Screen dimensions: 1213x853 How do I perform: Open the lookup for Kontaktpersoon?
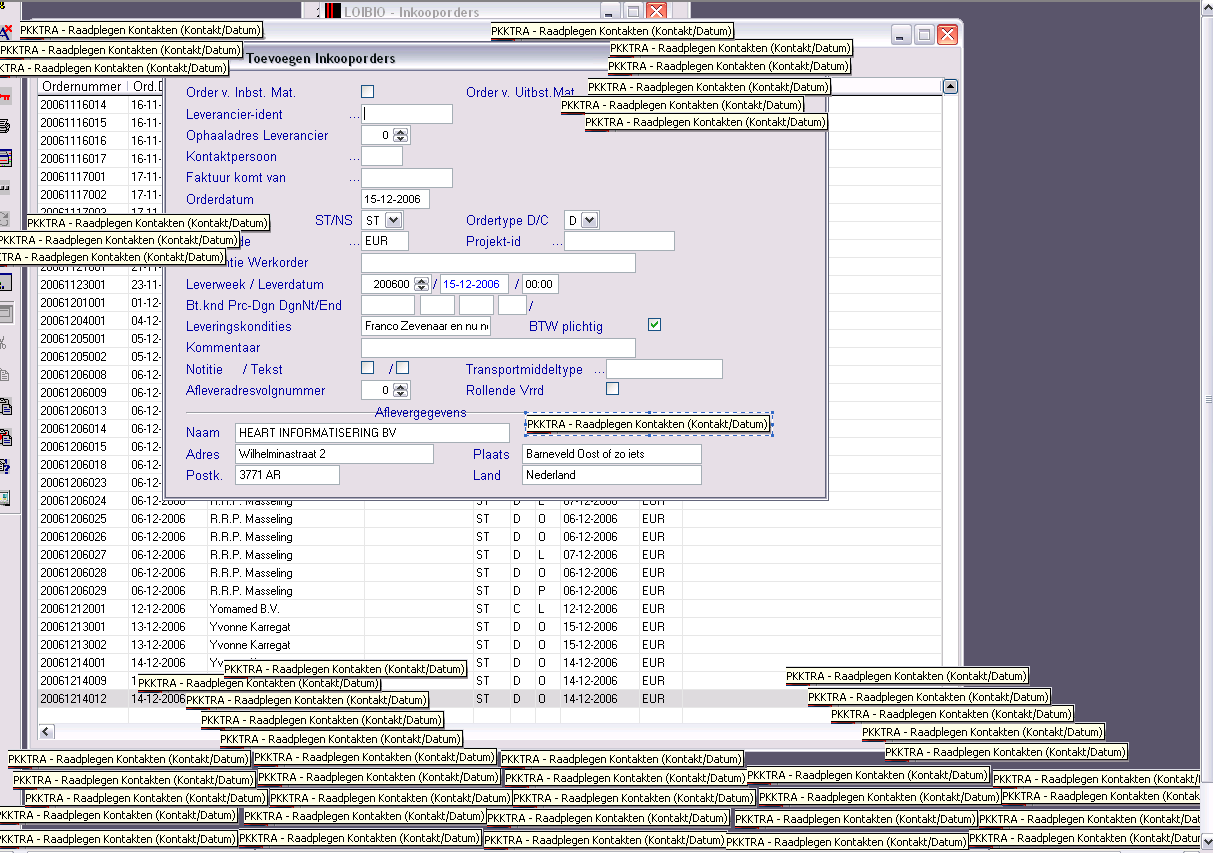(x=354, y=157)
